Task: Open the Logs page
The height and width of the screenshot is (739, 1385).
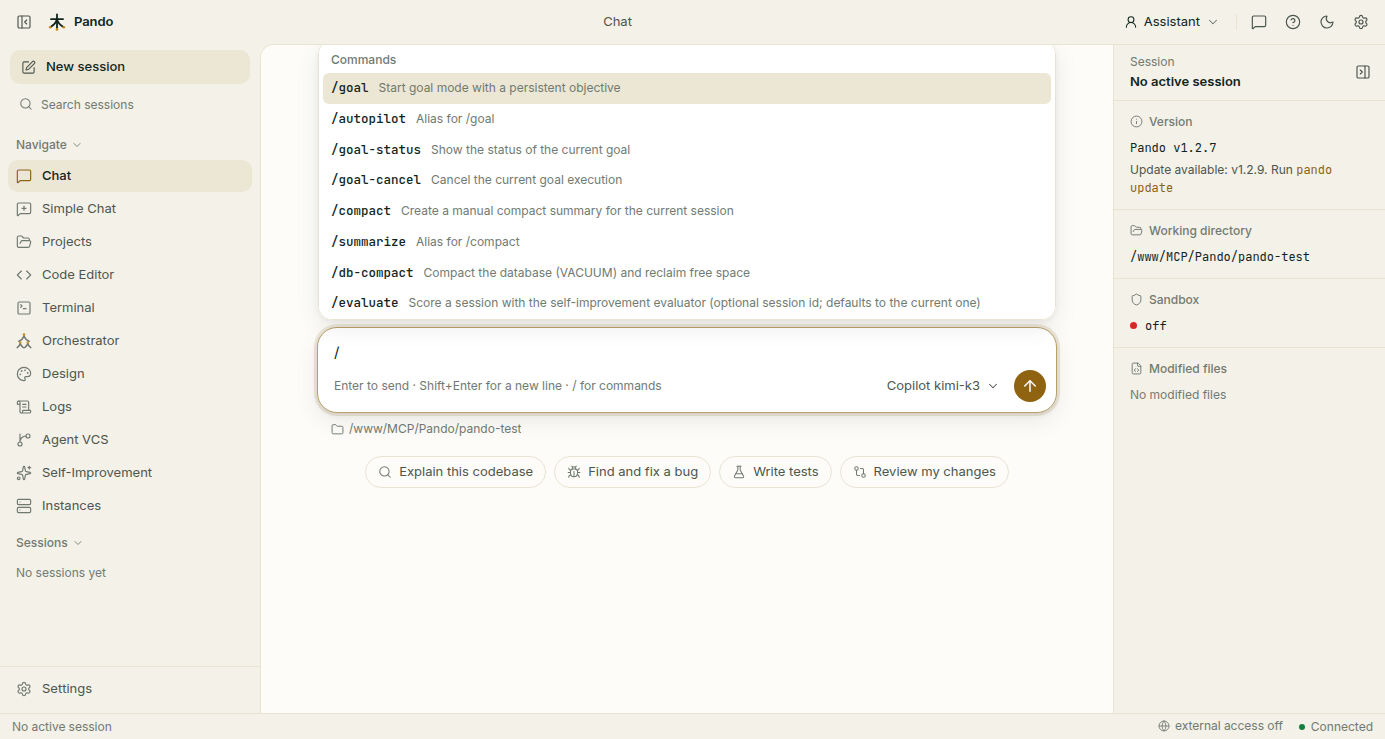Action: click(130, 407)
